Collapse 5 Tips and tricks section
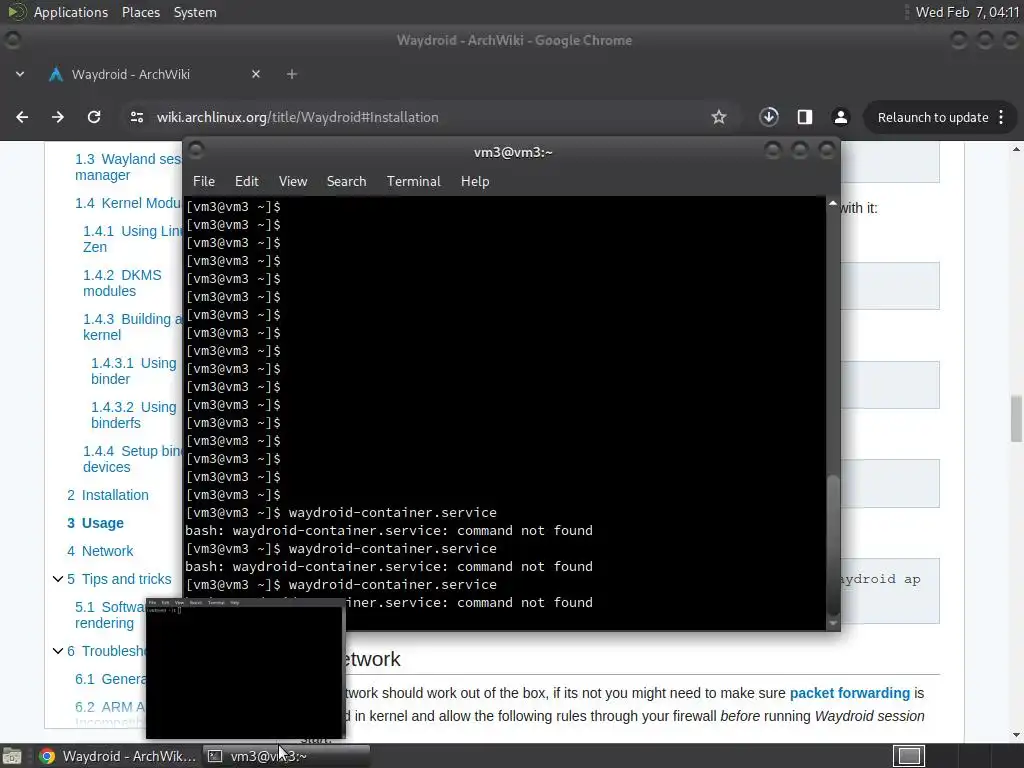The image size is (1024, 768). pos(57,579)
